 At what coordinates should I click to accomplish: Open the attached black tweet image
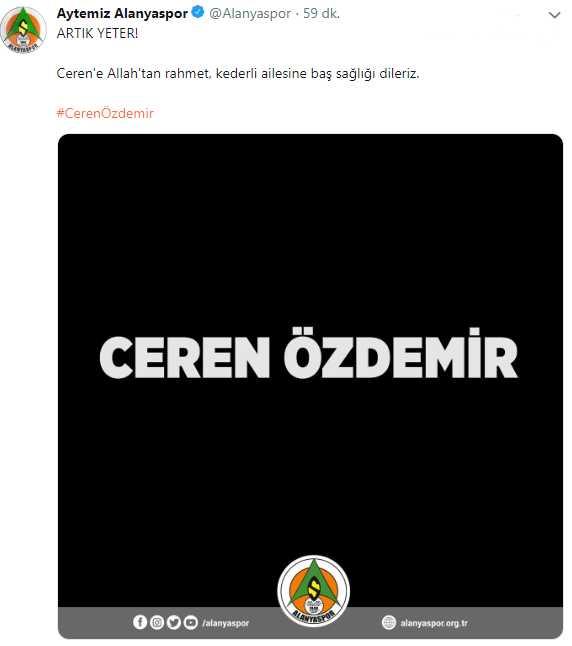coord(310,386)
